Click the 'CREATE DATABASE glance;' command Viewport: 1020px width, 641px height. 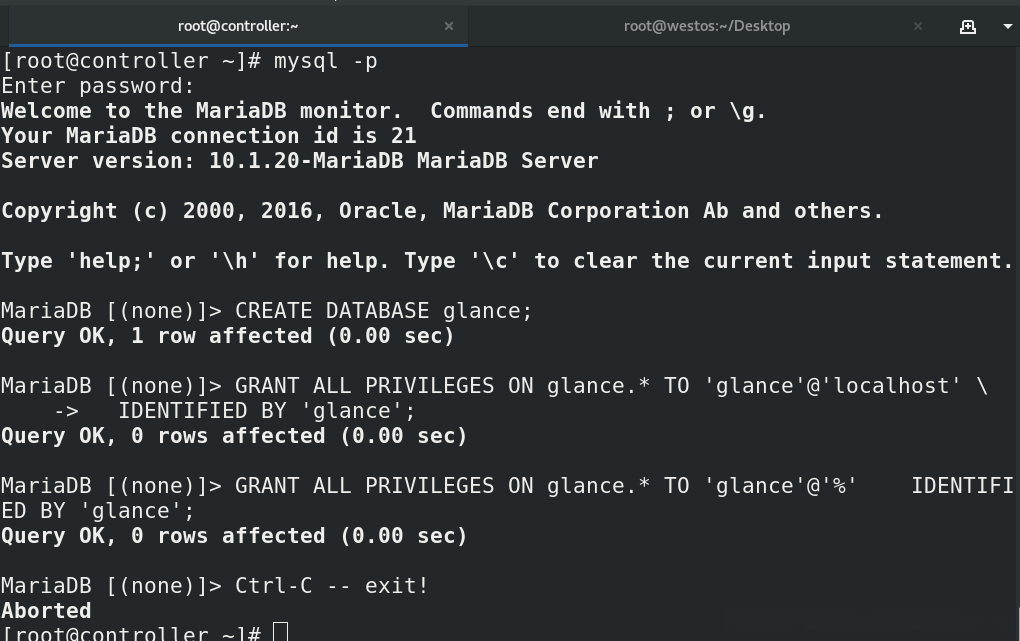click(x=383, y=311)
